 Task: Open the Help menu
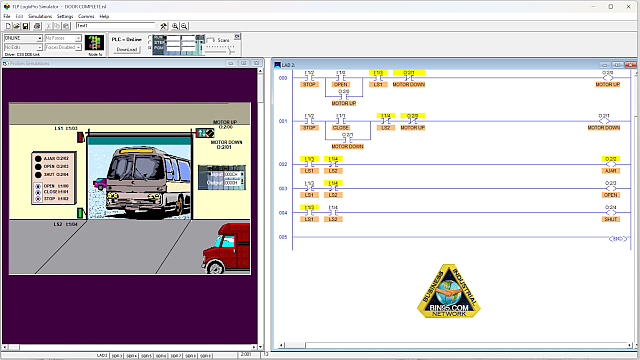coord(104,16)
